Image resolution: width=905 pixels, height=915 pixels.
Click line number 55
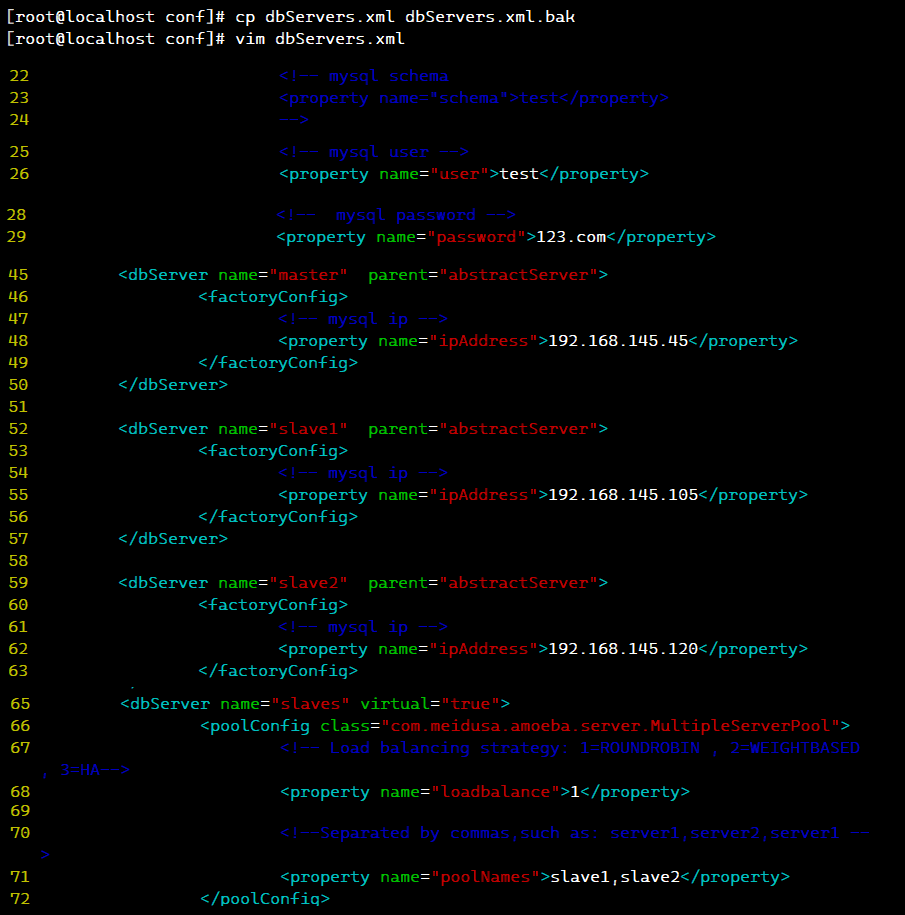pos(18,495)
